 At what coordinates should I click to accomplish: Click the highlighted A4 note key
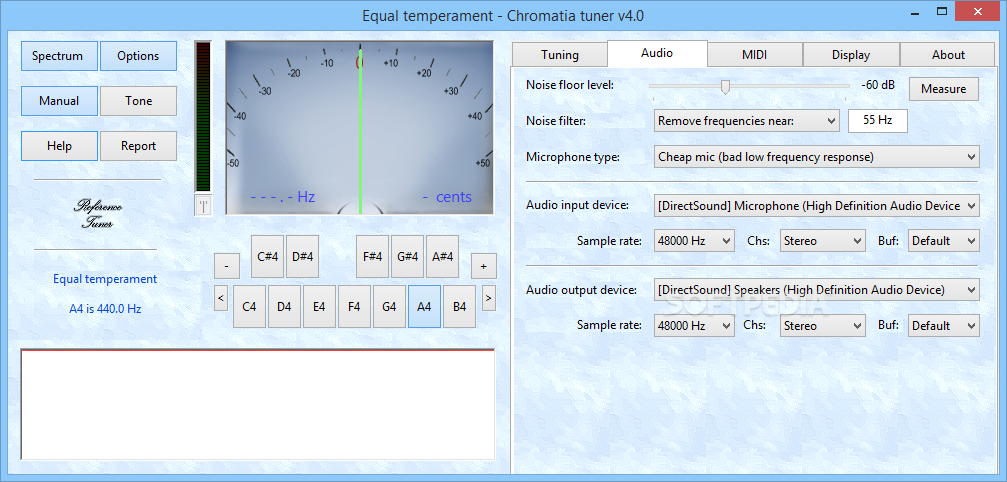[425, 306]
